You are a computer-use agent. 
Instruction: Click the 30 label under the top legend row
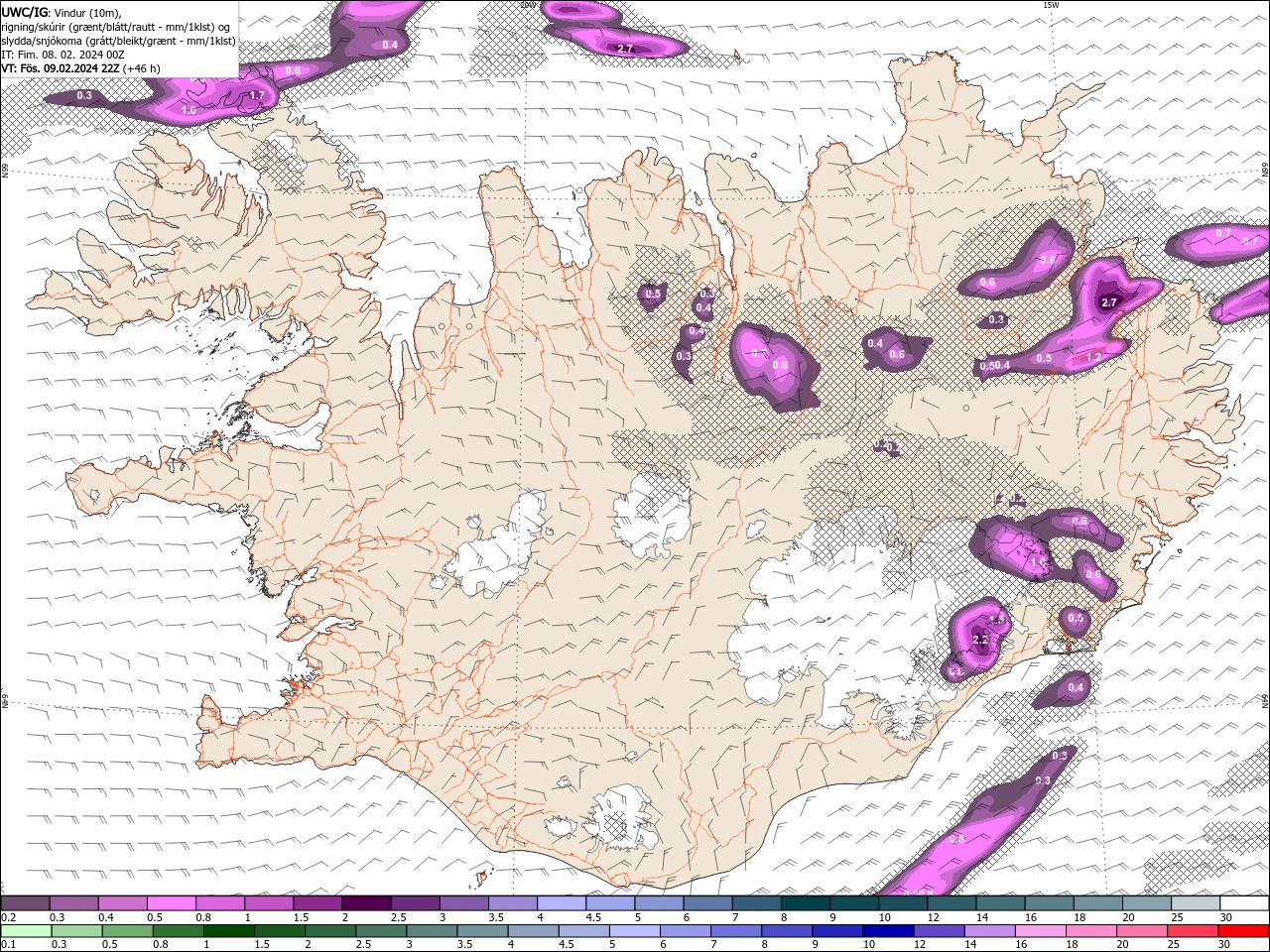[x=1226, y=917]
